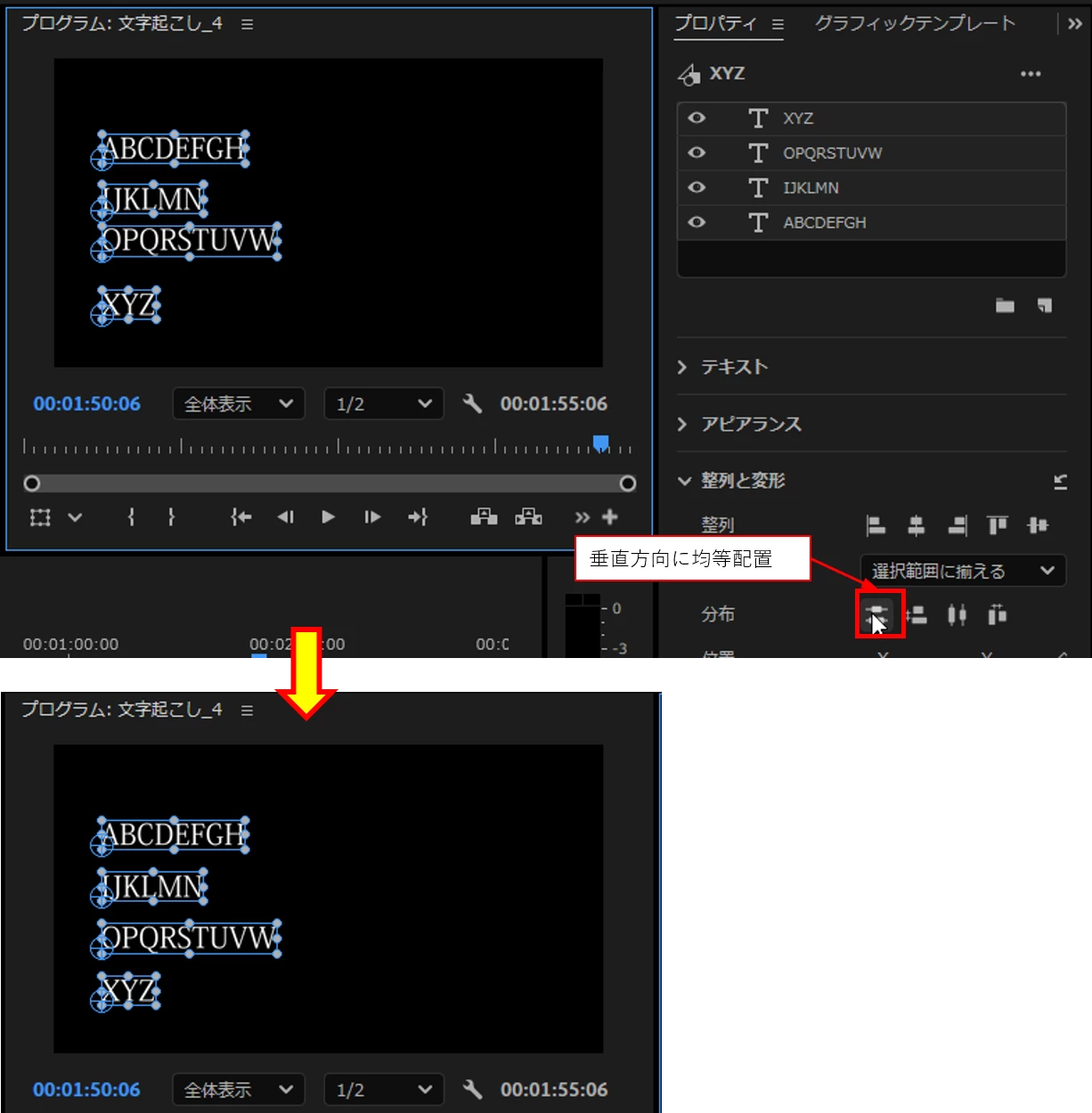The image size is (1092, 1113).
Task: Select ABCDEFGH layer row in Properties
Action: 872,223
